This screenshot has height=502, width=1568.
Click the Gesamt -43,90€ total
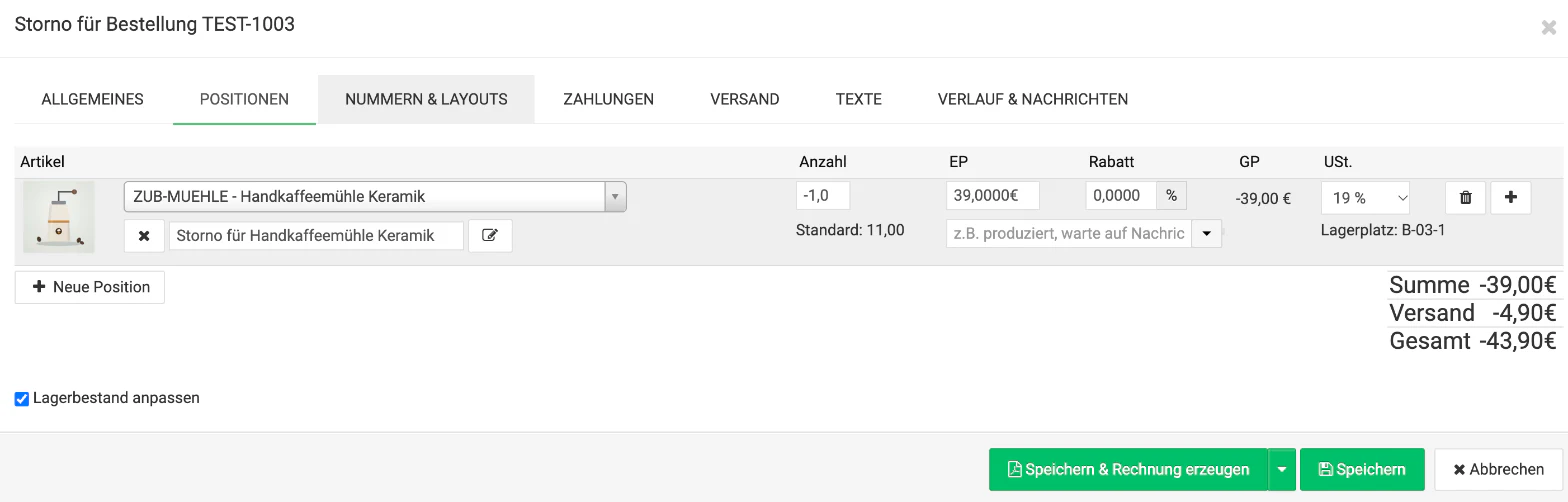[1473, 341]
